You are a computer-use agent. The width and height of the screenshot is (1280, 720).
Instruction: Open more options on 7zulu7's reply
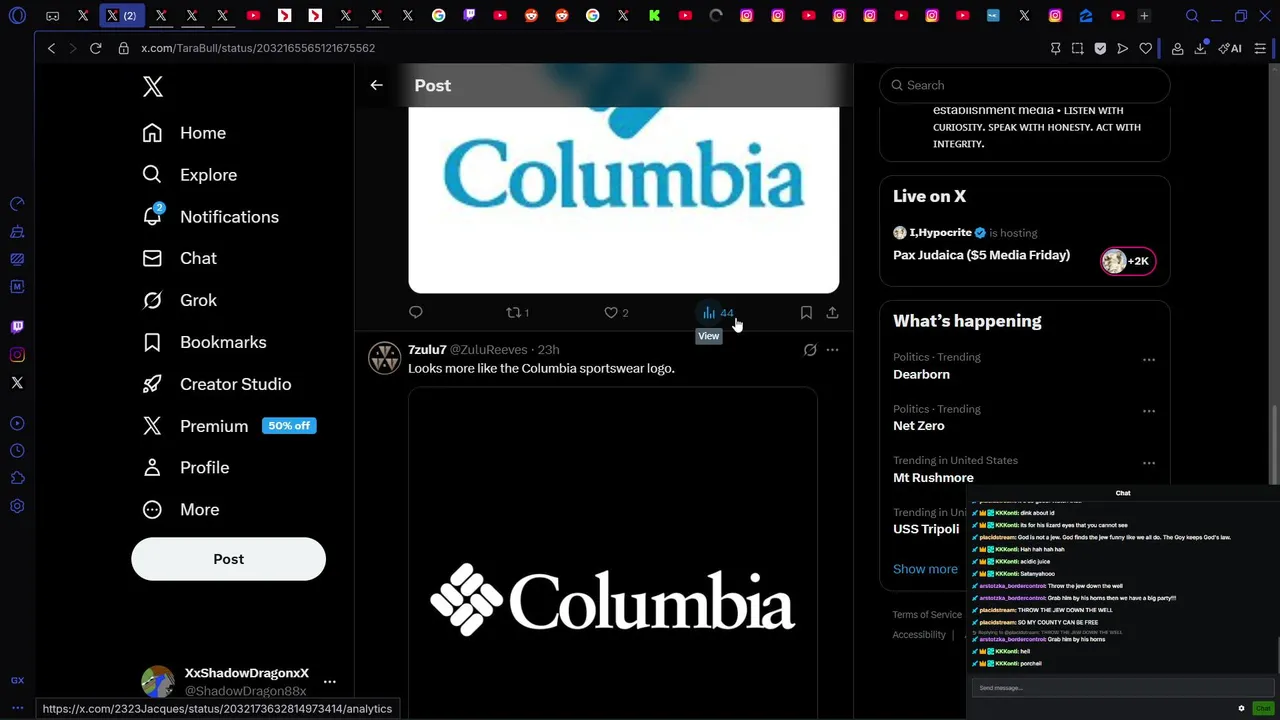(x=832, y=350)
